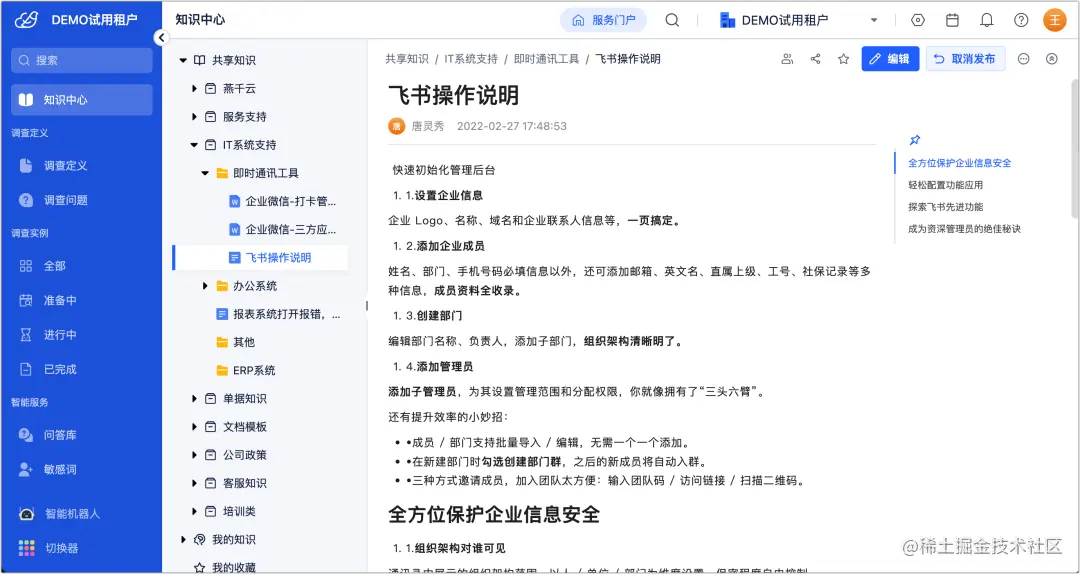1080x574 pixels.
Task: Collapse the IT系统支持 tree node
Action: pos(194,145)
